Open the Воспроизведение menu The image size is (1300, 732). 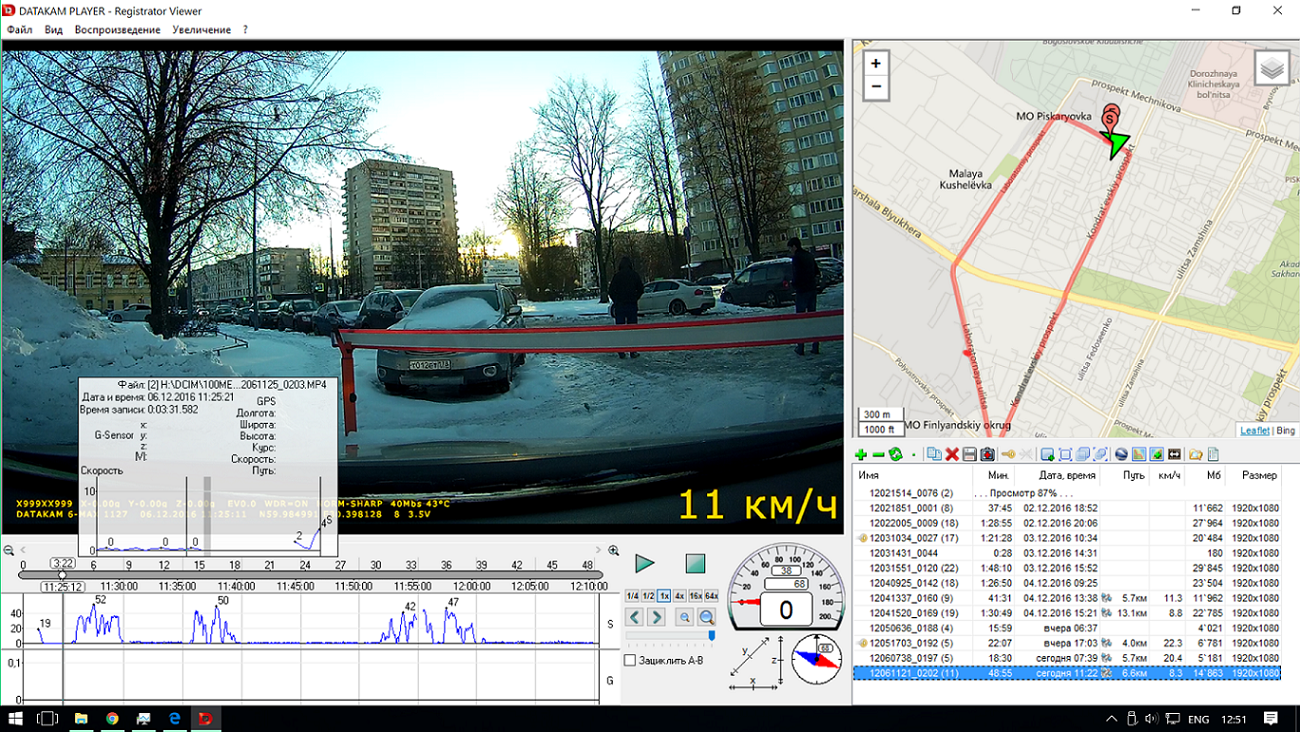pos(117,30)
